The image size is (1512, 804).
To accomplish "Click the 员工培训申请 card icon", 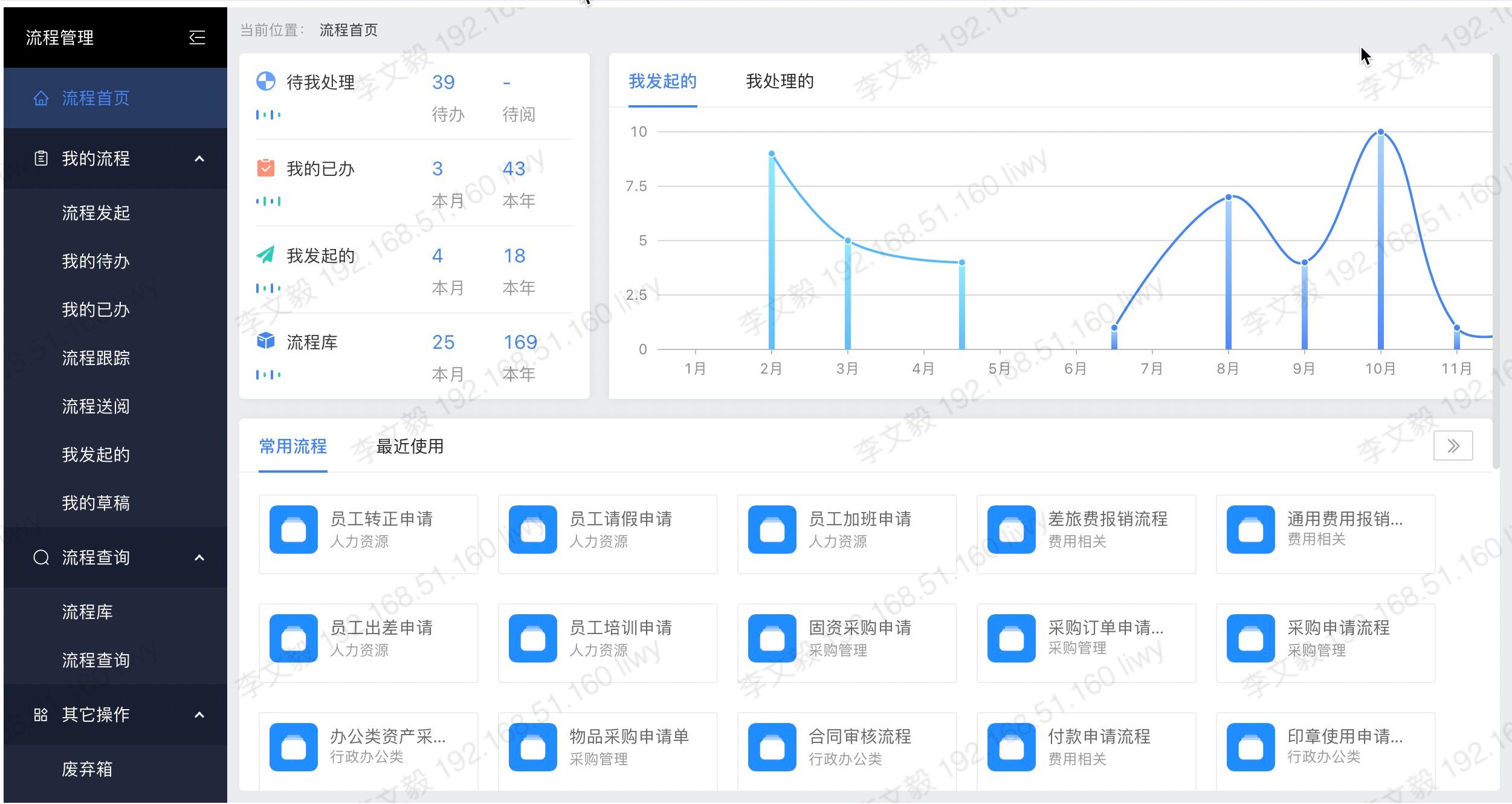I will [x=533, y=638].
